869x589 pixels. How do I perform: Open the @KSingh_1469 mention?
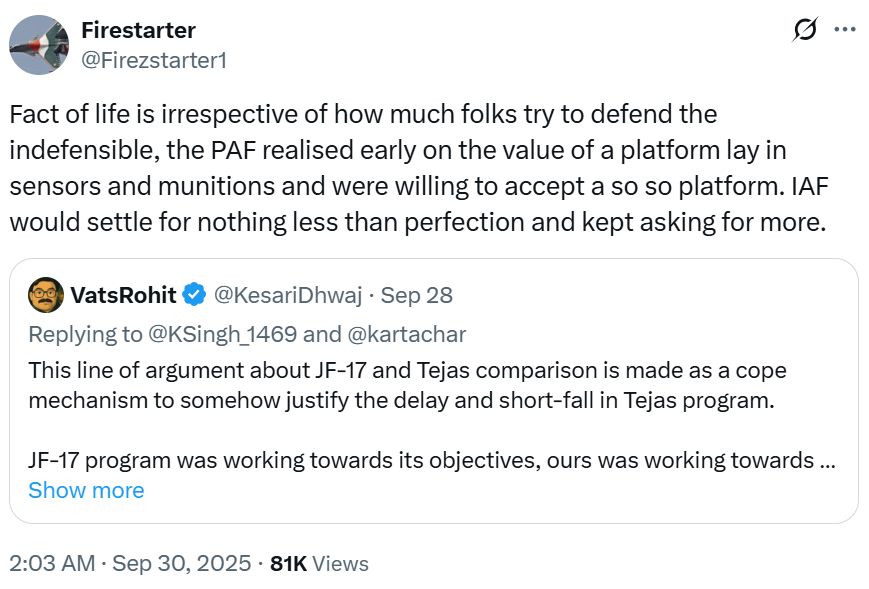[x=226, y=333]
